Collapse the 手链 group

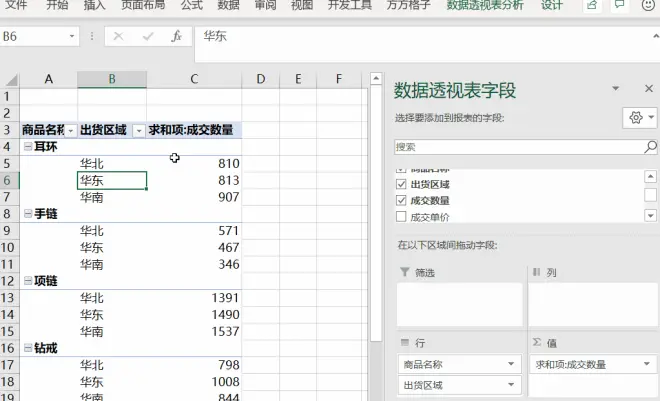point(28,214)
